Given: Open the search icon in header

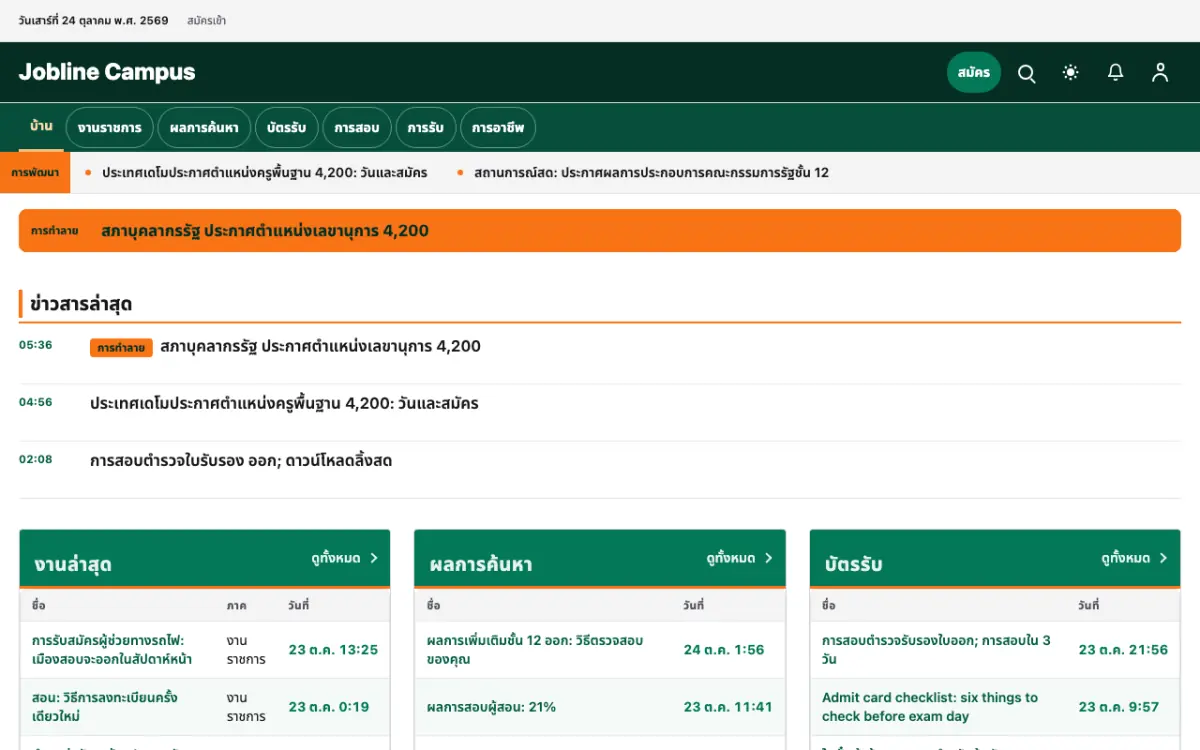Looking at the screenshot, I should pos(1026,73).
